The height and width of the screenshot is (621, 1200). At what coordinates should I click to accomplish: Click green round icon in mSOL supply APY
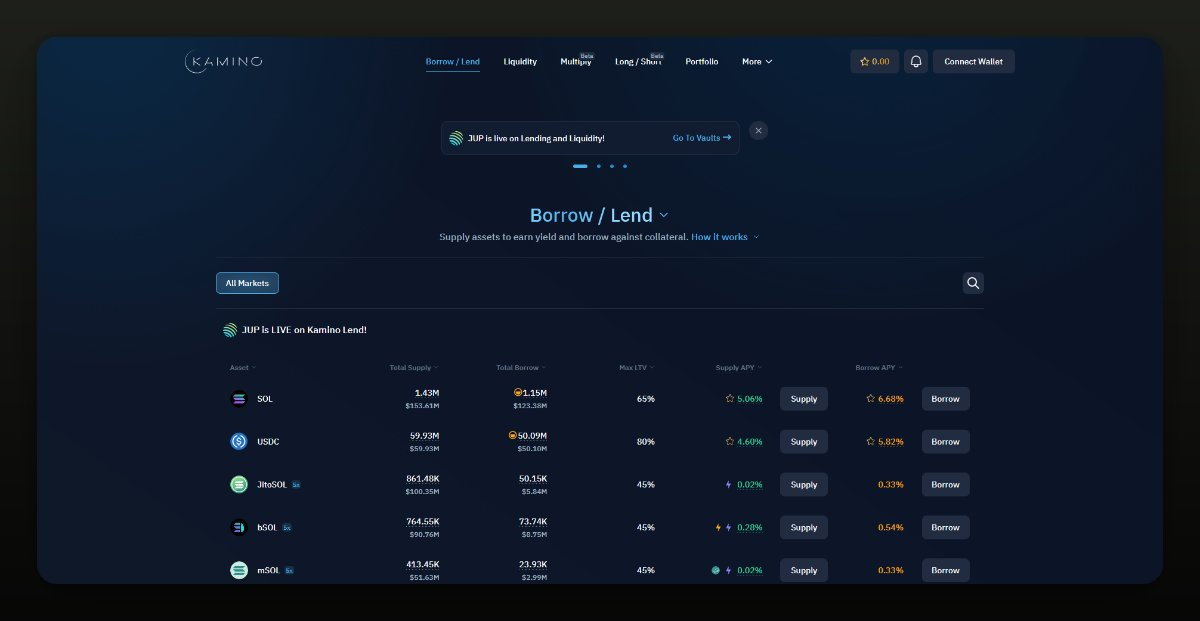(x=716, y=570)
